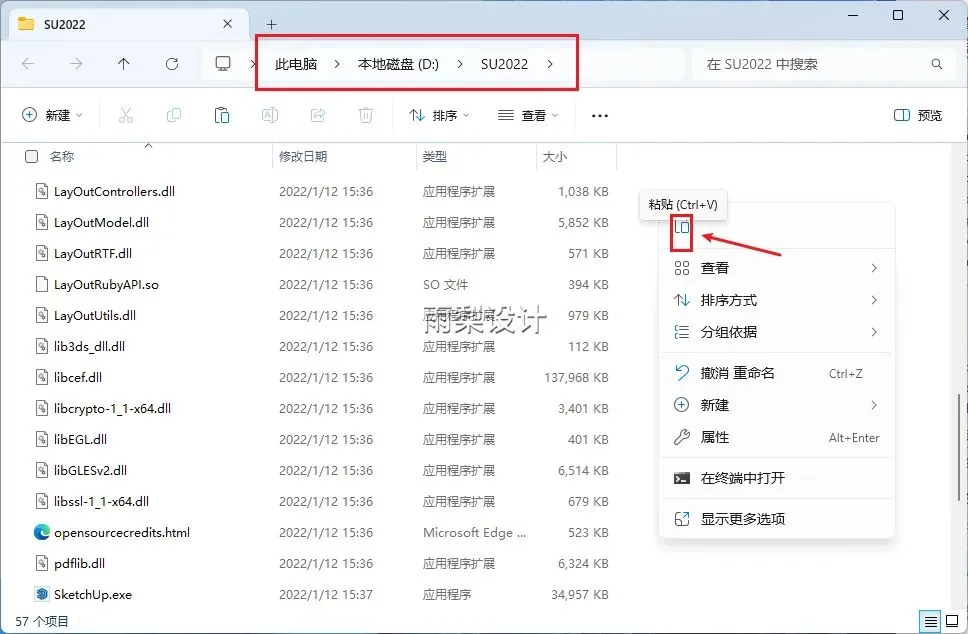Click the SketchUp.exe application icon

[41, 594]
